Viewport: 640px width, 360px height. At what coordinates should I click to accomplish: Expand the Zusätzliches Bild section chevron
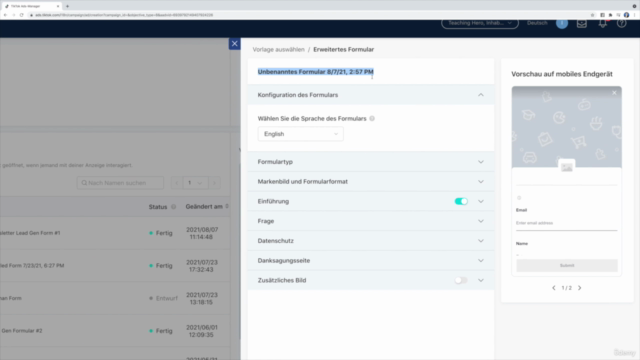click(481, 280)
